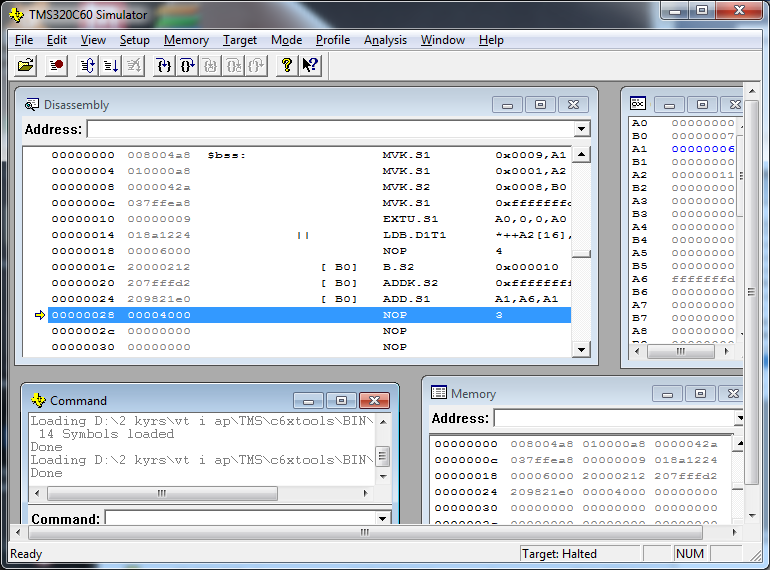The height and width of the screenshot is (570, 770).
Task: Maximize the Memory child window
Action: [700, 393]
